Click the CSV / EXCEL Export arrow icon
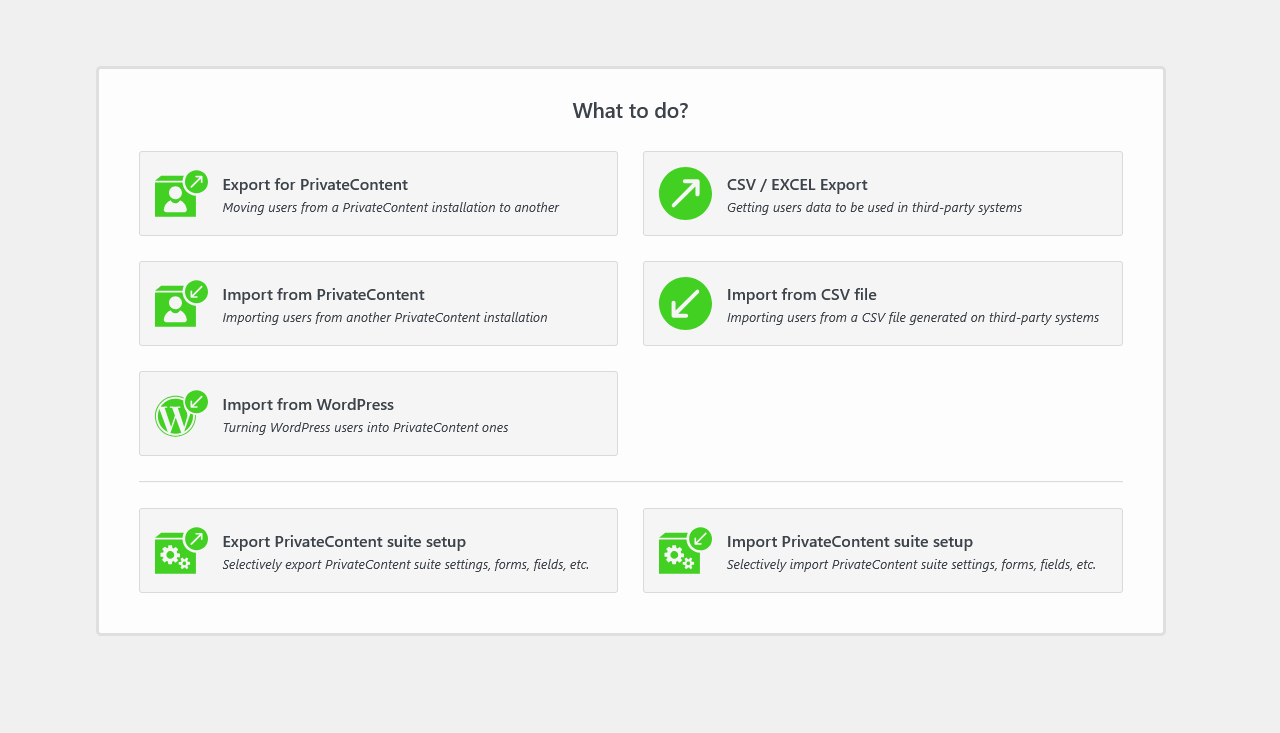Viewport: 1280px width, 733px height. pyautogui.click(x=685, y=194)
